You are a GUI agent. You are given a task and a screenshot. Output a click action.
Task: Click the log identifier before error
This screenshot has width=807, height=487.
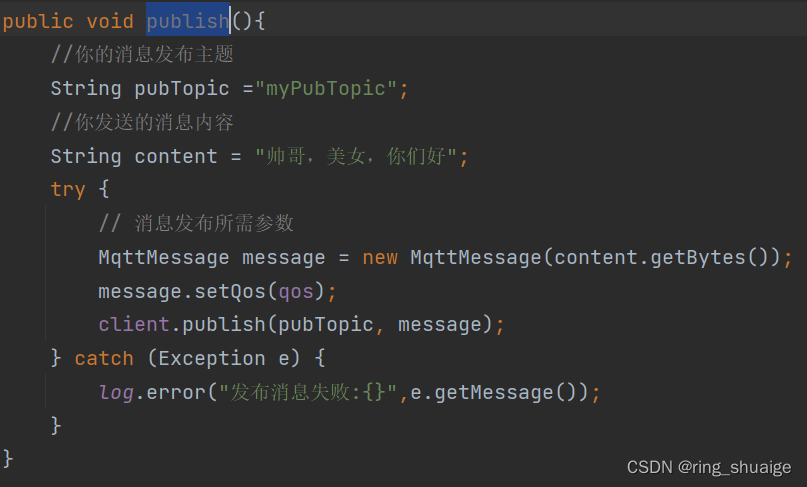tap(116, 393)
